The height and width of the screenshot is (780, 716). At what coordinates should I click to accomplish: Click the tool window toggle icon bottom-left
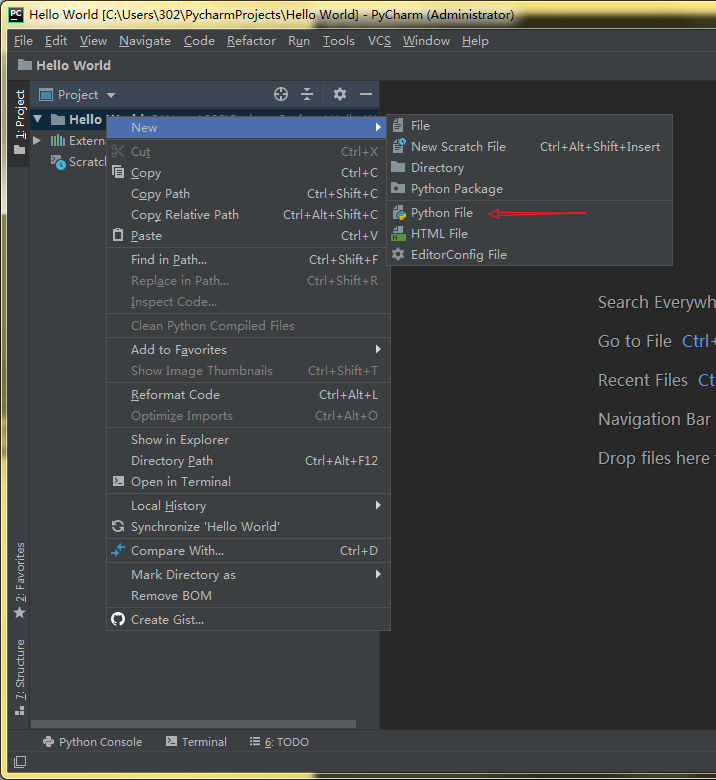click(x=20, y=762)
